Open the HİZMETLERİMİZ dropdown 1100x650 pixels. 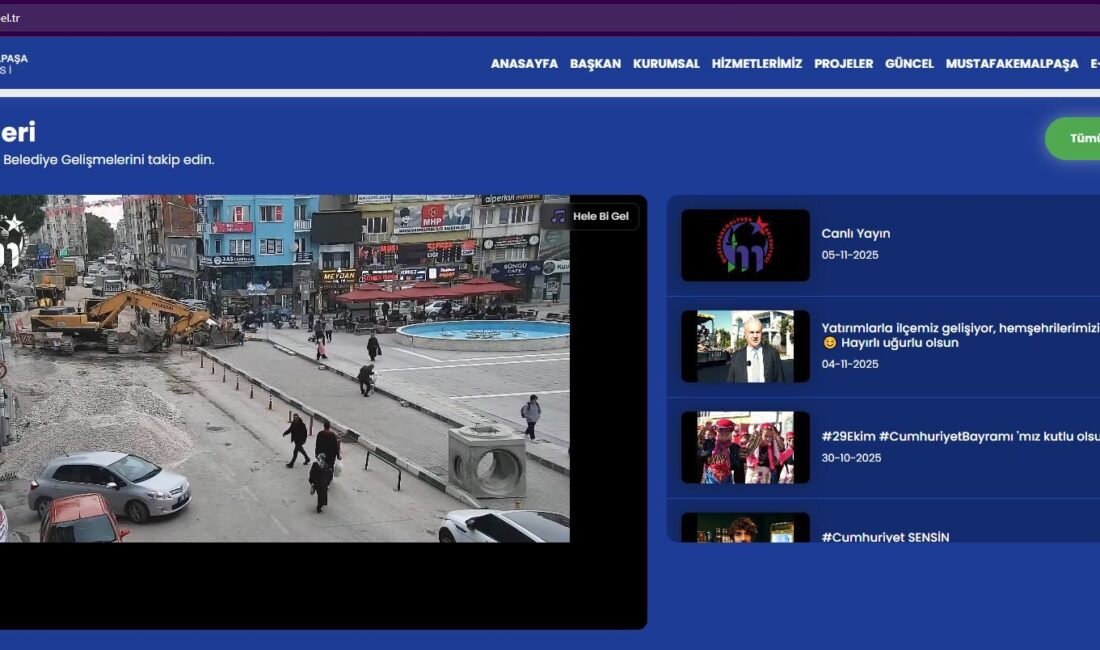coord(755,64)
